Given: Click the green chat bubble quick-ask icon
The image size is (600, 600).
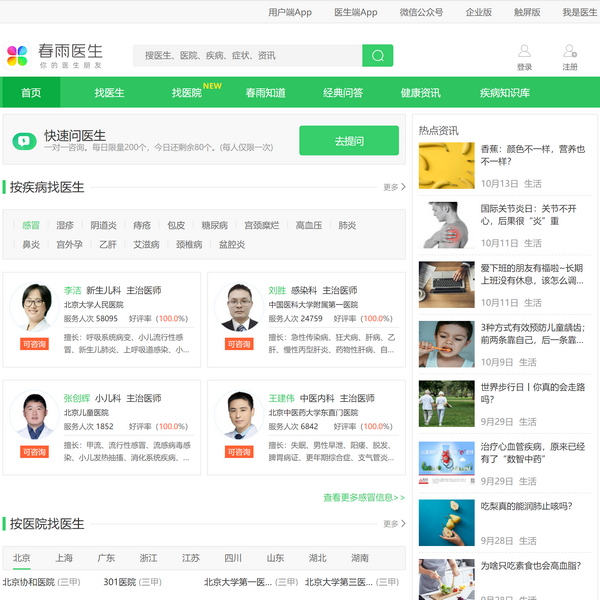Looking at the screenshot, I should [x=24, y=141].
